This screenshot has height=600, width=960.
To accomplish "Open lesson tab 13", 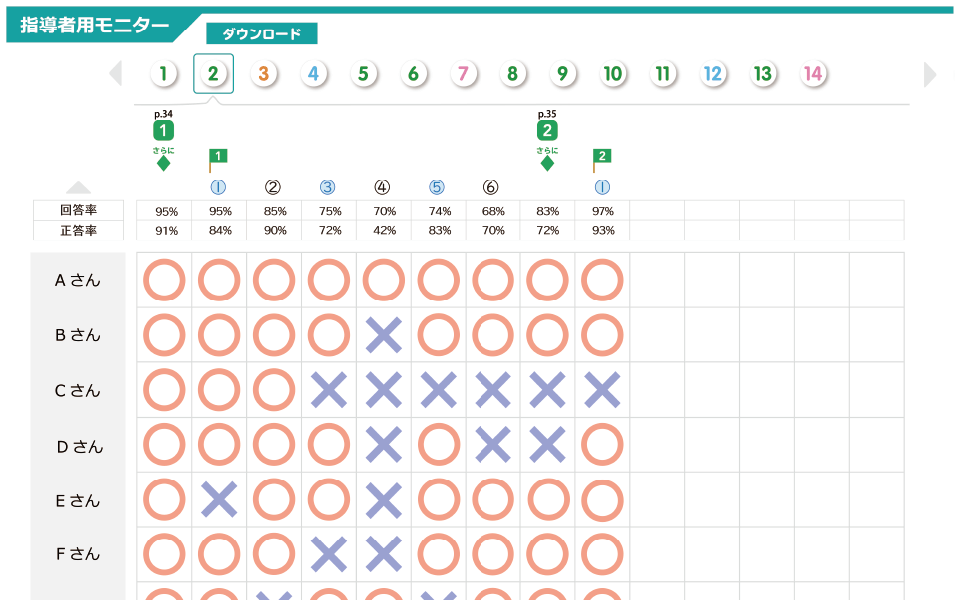I will click(x=763, y=73).
